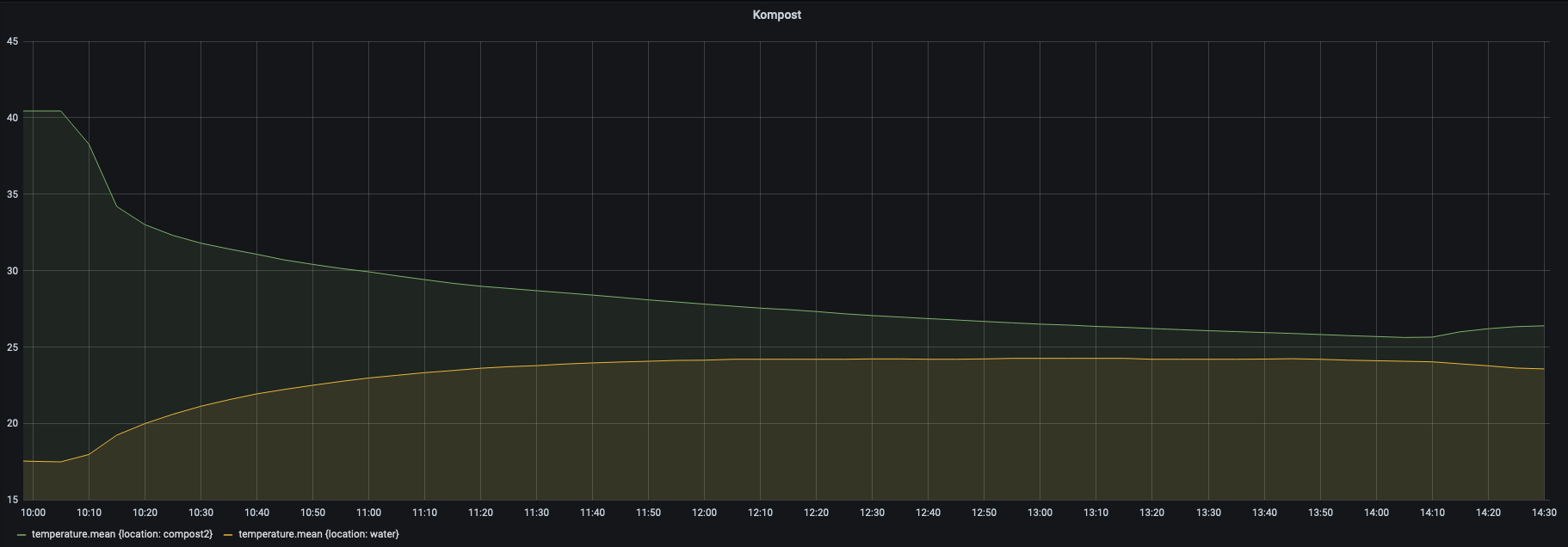Image resolution: width=1568 pixels, height=547 pixels.
Task: Select the 12:00 time axis label
Action: [704, 513]
